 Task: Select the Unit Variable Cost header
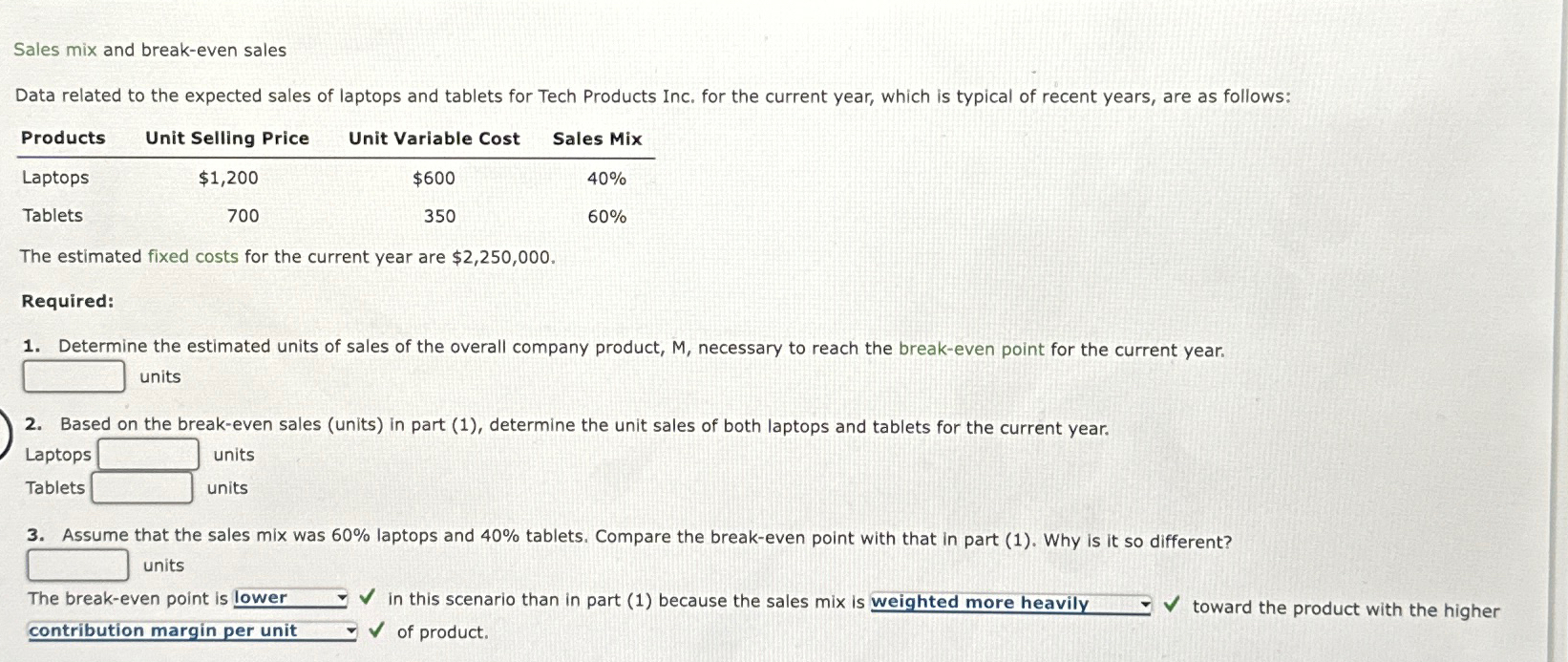click(434, 139)
